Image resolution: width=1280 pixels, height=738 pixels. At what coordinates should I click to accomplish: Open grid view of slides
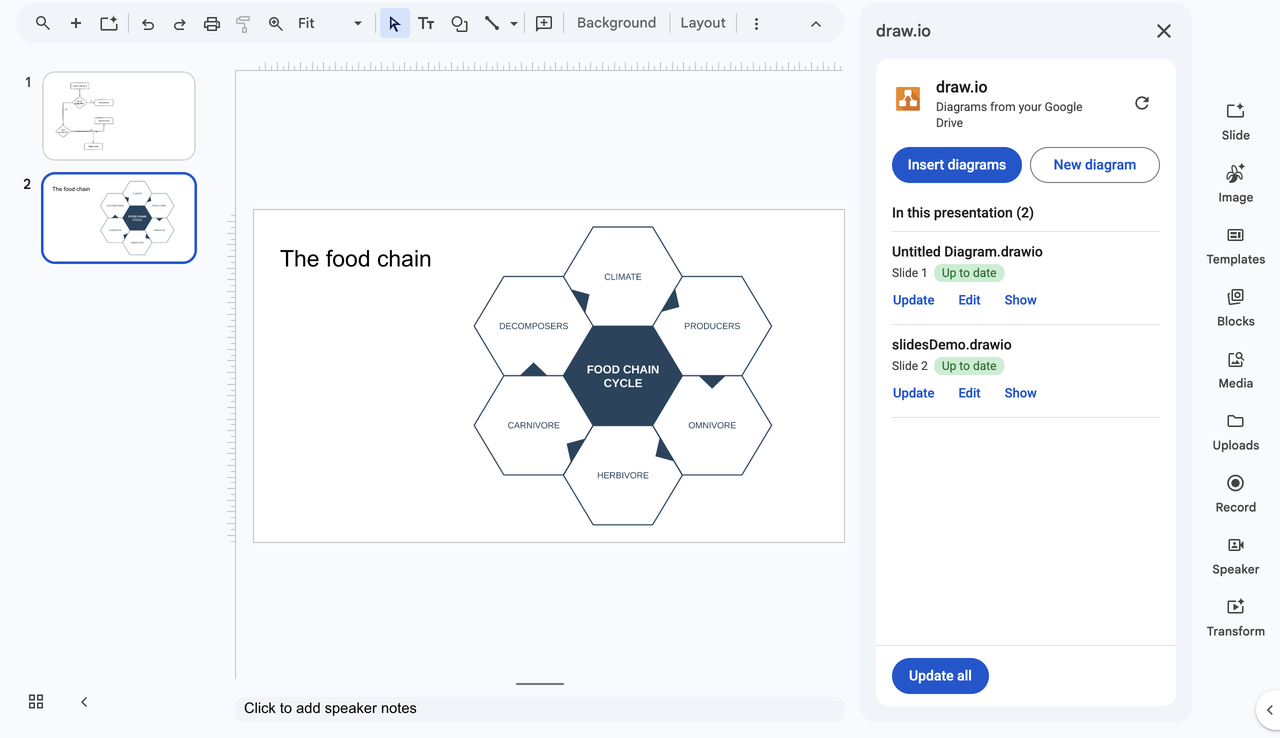point(36,702)
